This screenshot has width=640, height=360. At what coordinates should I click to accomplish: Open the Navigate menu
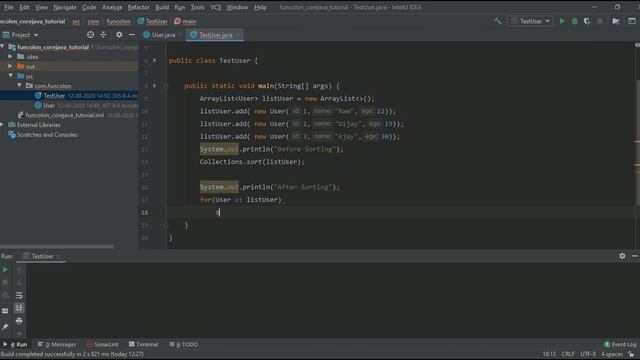click(x=64, y=7)
